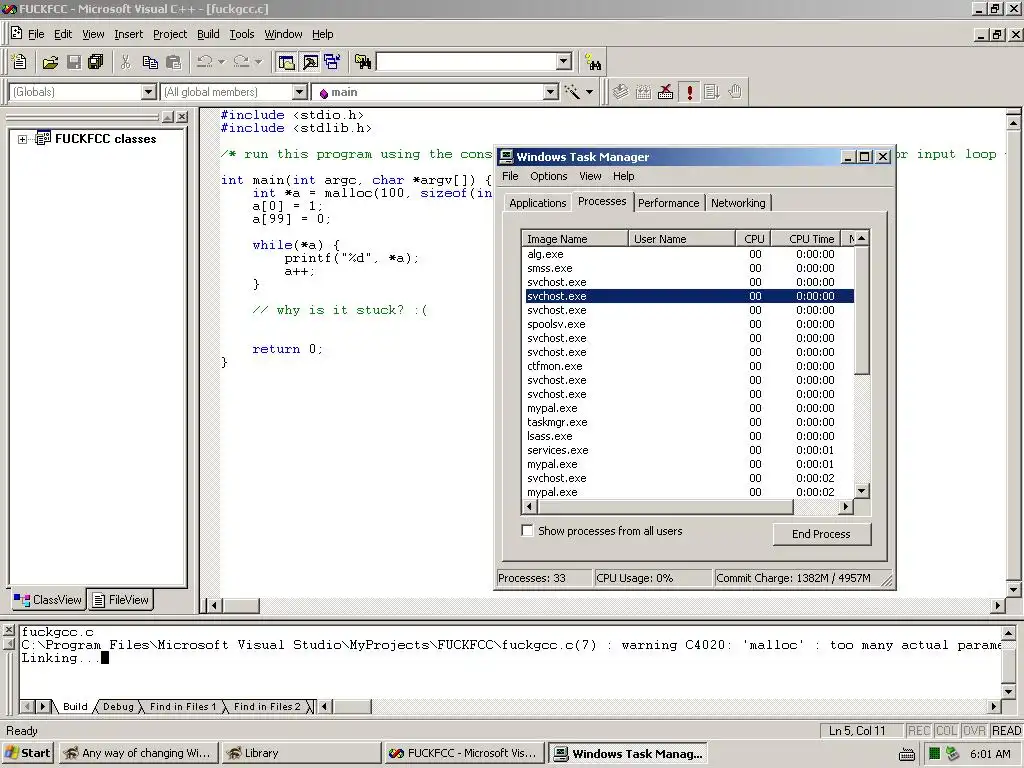Sort processes by Image Name column header
Viewport: 1024px width, 768px height.
tap(575, 239)
